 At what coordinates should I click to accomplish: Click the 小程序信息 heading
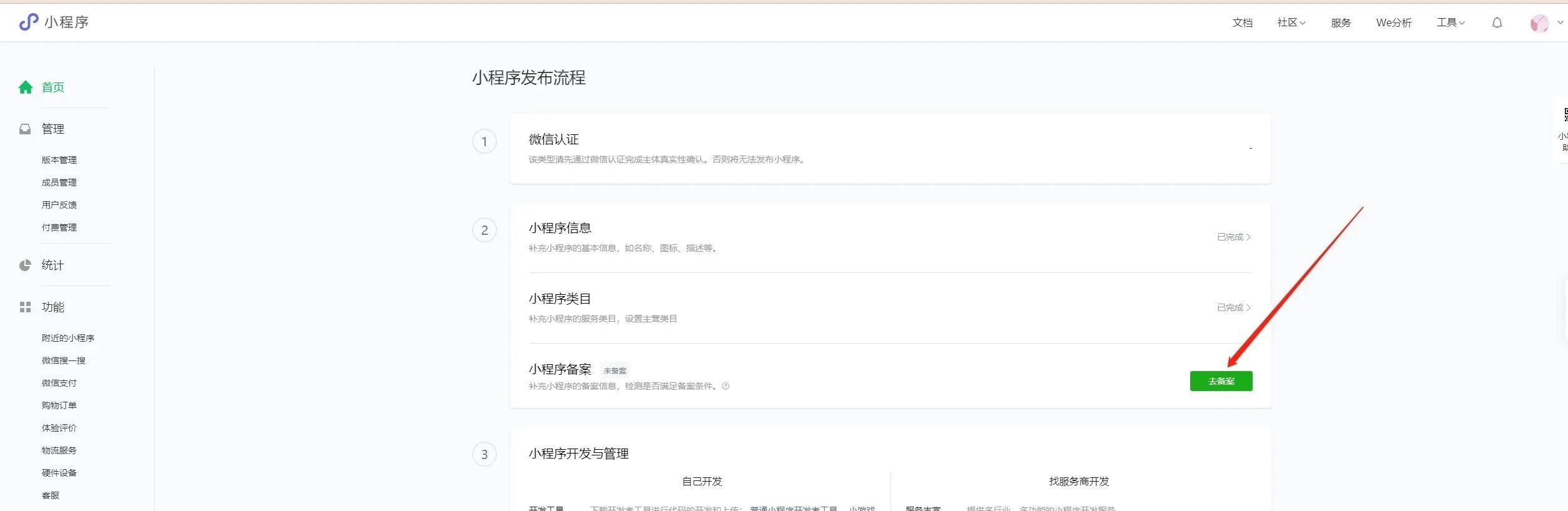(560, 228)
